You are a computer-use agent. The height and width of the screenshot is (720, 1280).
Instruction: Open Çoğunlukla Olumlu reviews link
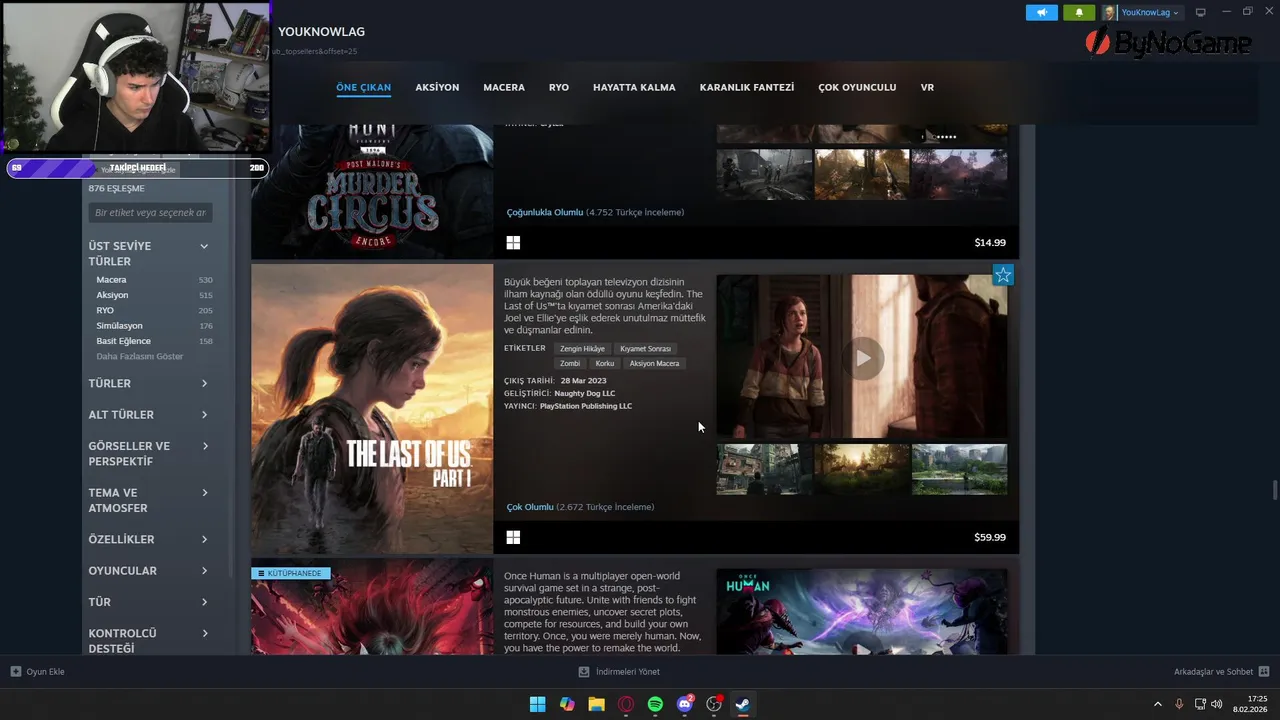(545, 212)
